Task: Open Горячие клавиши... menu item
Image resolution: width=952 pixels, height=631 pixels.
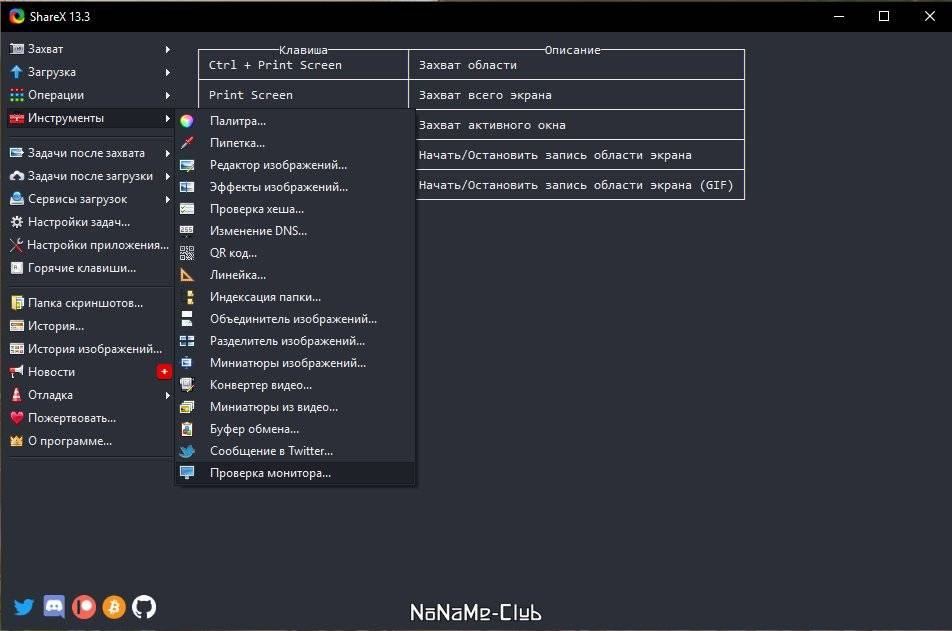Action: coord(90,268)
